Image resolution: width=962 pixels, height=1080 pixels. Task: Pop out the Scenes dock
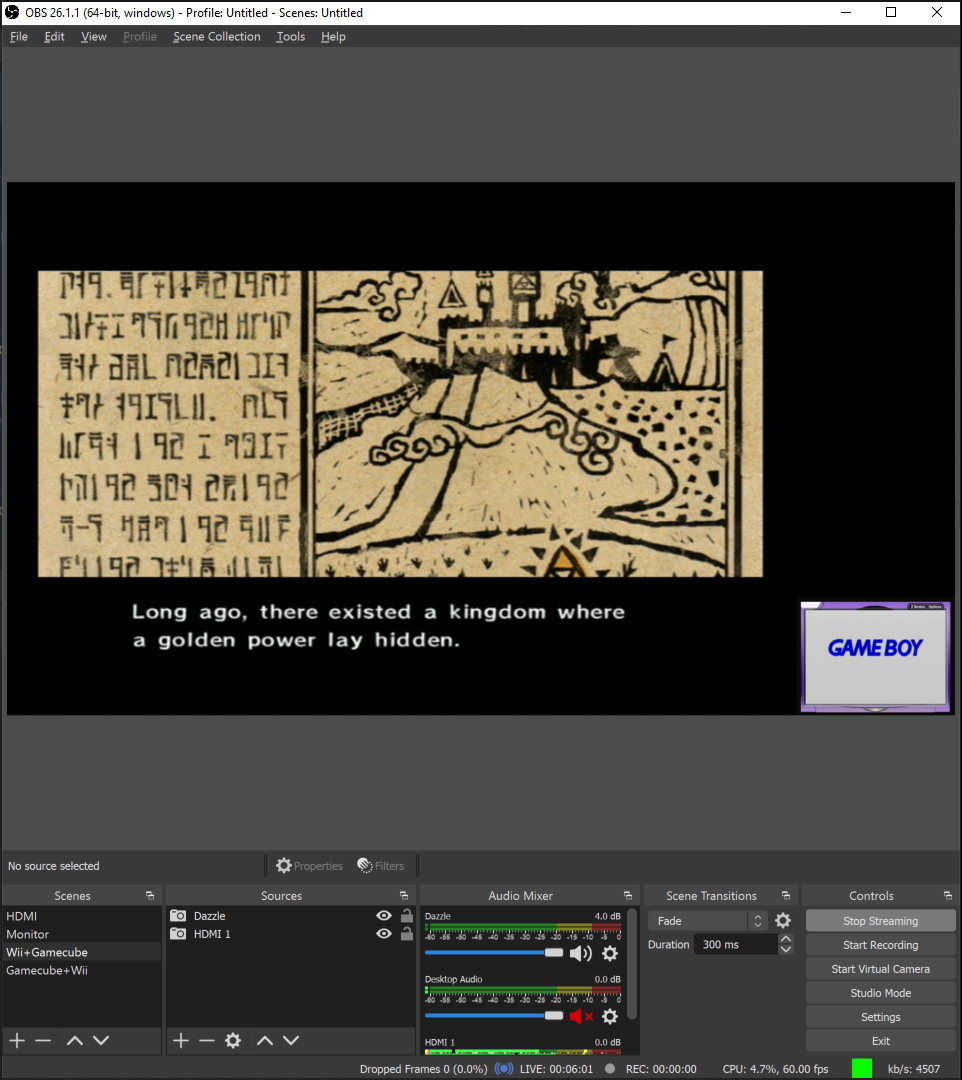[x=149, y=895]
